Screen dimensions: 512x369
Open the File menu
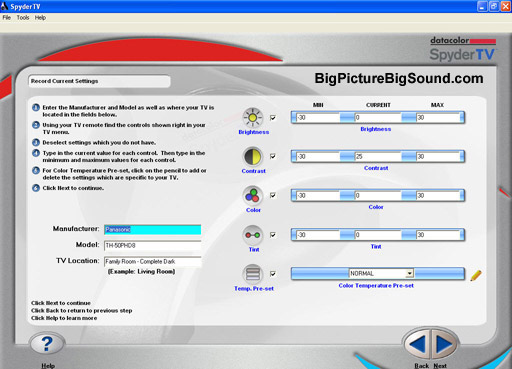(x=7, y=18)
